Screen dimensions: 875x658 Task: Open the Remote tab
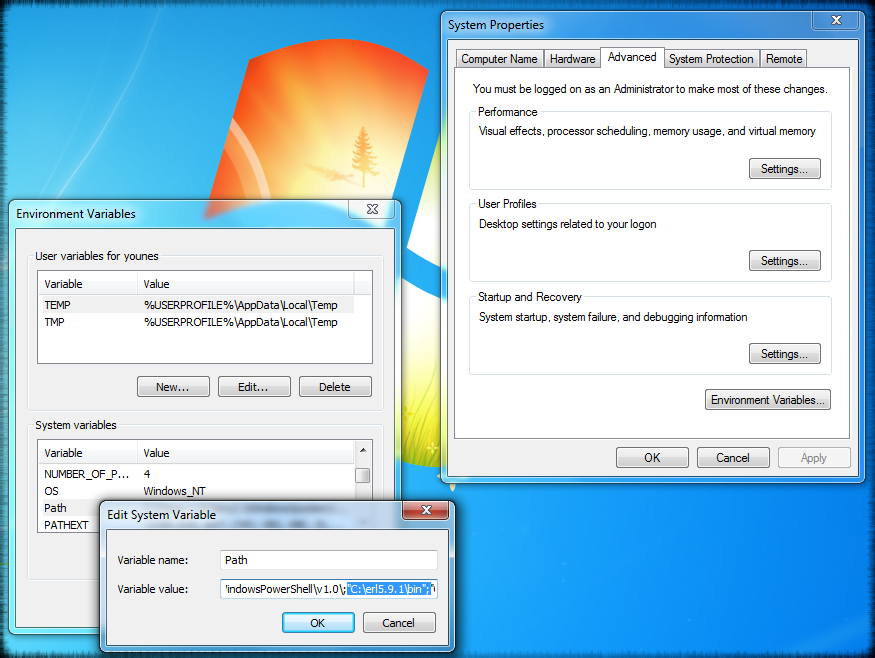783,59
